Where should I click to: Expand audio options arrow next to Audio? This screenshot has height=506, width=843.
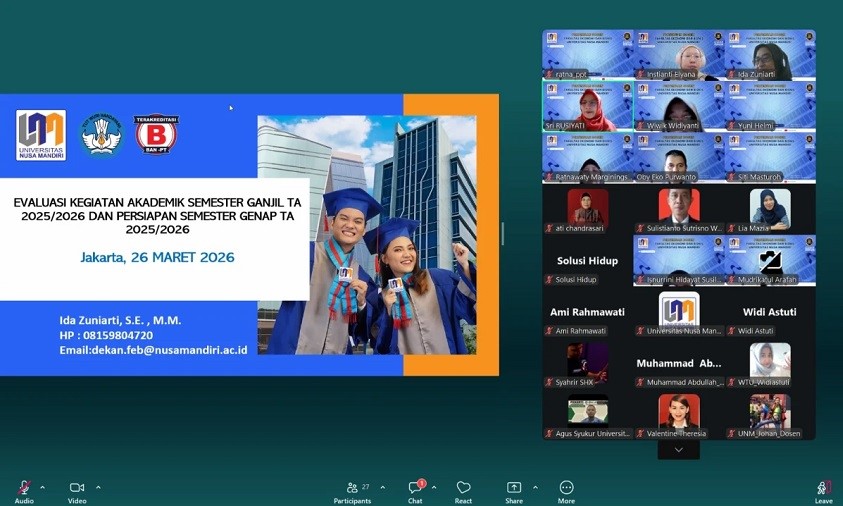pos(42,487)
